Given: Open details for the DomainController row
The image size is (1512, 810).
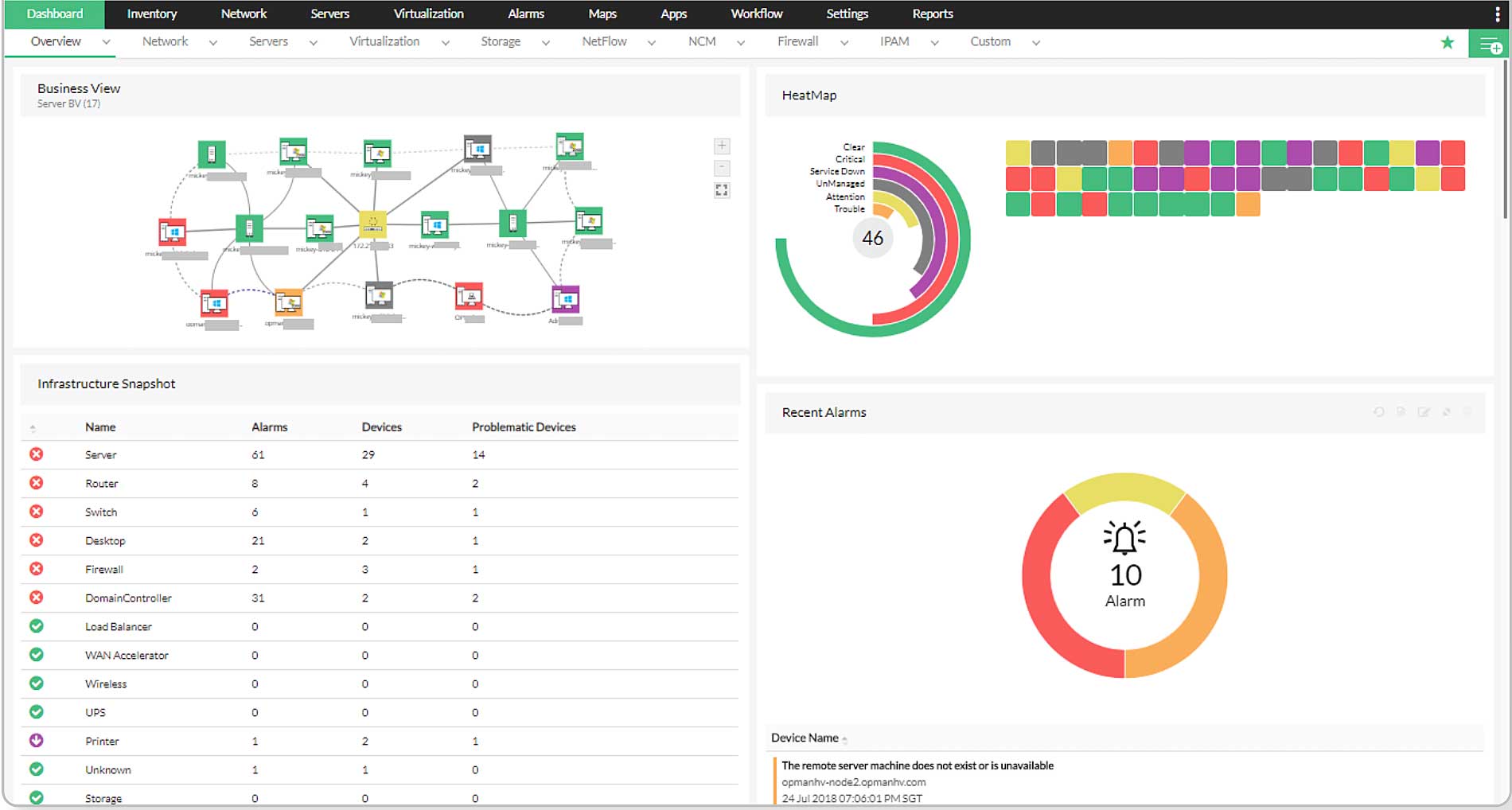Looking at the screenshot, I should (x=128, y=598).
